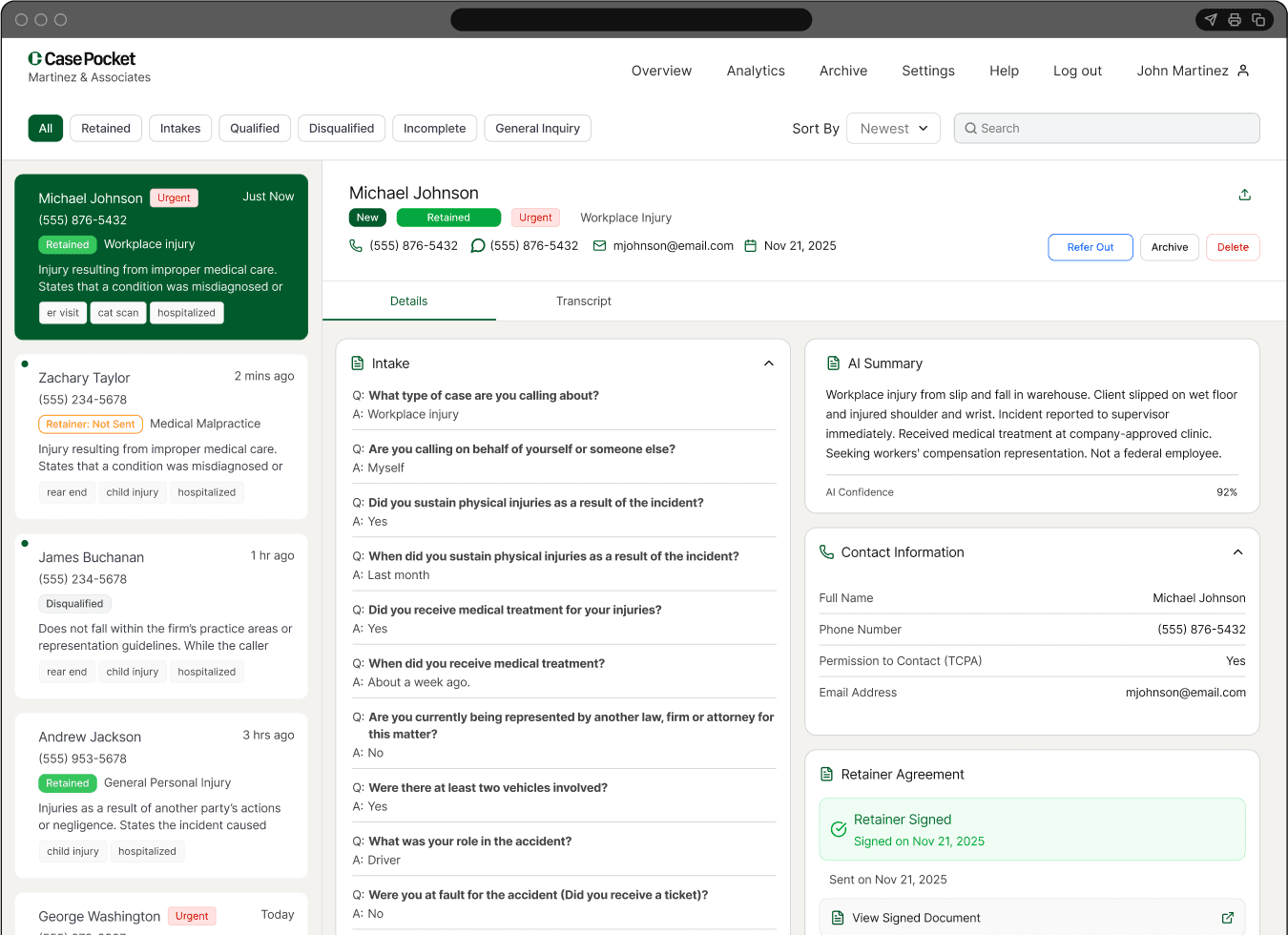The image size is (1288, 935).
Task: Select the All filter chip
Action: [46, 129]
